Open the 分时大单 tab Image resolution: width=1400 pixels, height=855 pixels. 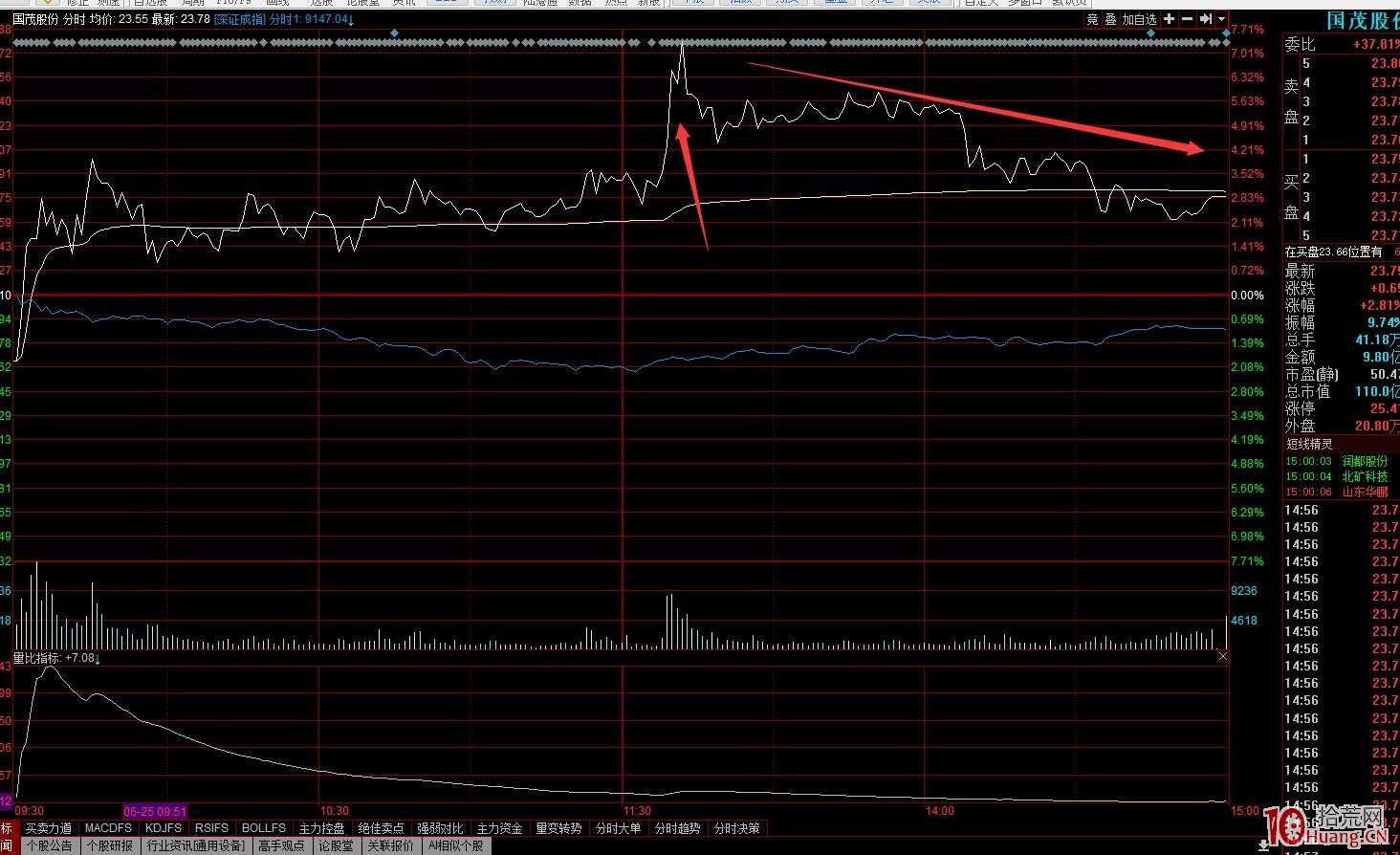[618, 828]
